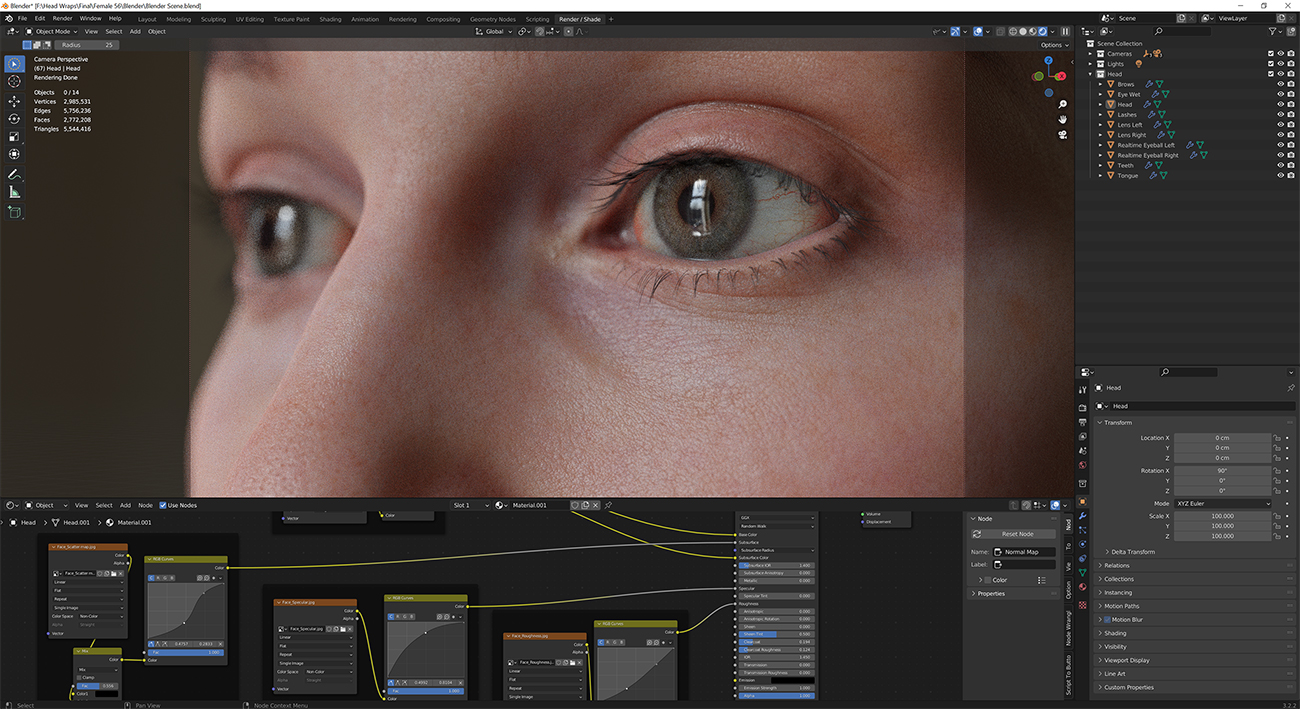Switch to the Shading workspace tab

click(330, 18)
